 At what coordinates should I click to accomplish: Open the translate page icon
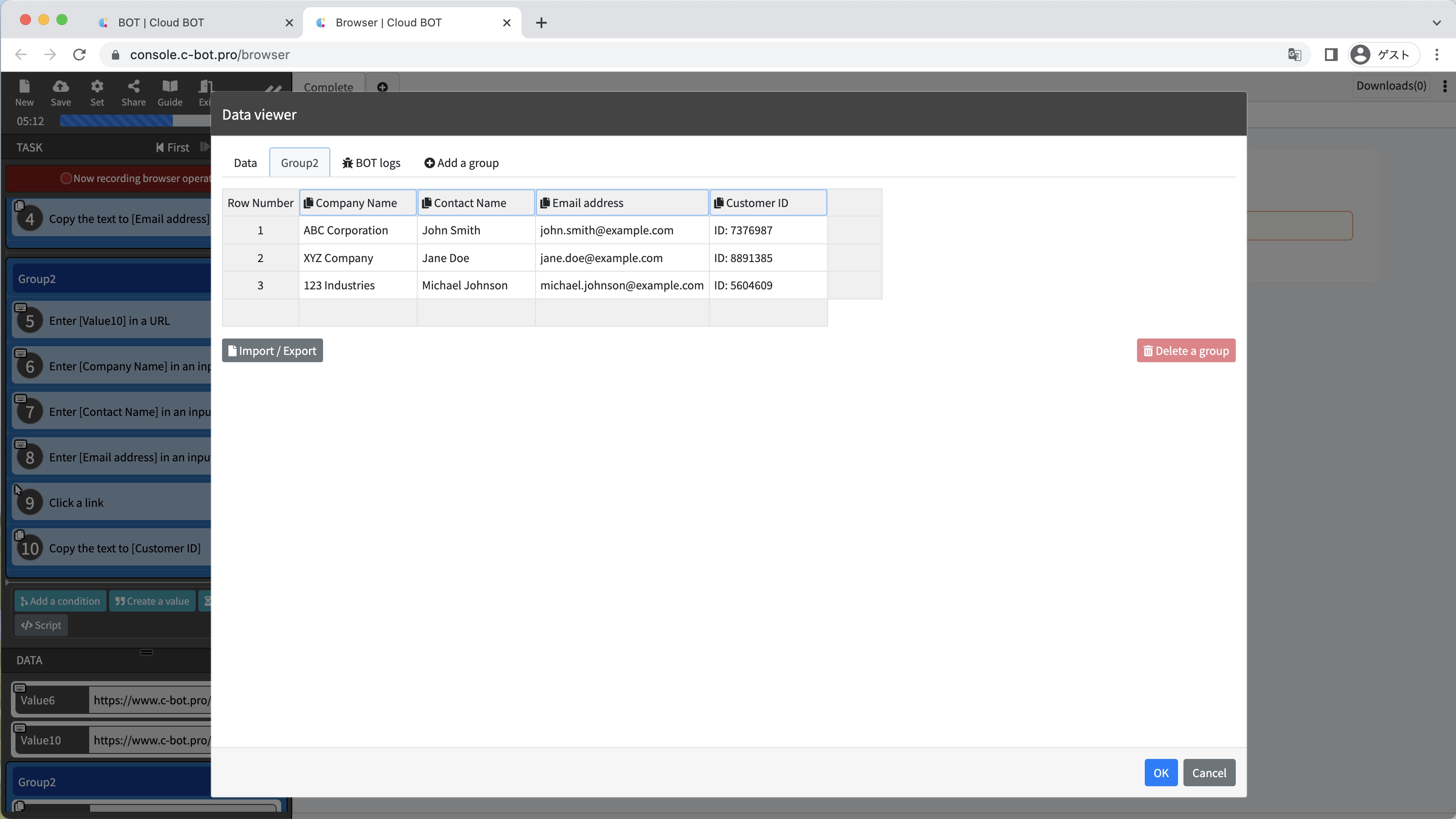(1294, 55)
